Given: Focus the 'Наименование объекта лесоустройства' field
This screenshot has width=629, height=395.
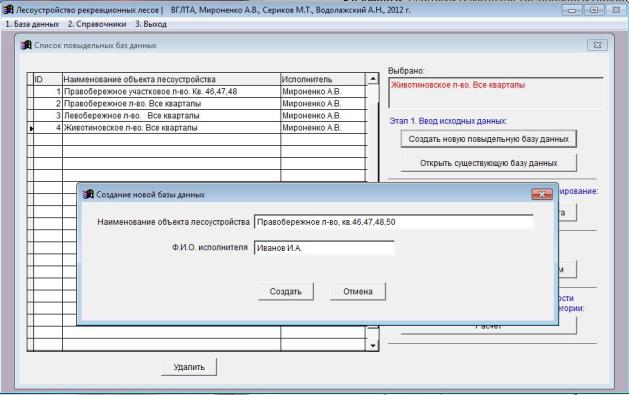Looking at the screenshot, I should tap(394, 222).
